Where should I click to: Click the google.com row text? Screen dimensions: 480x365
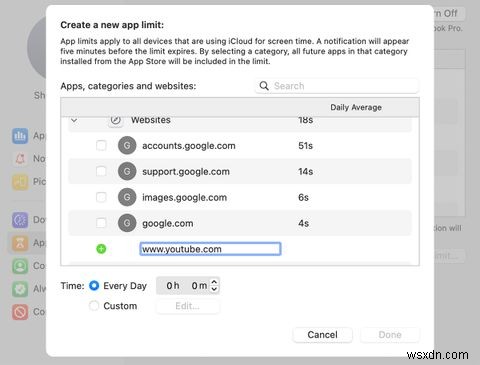point(168,223)
